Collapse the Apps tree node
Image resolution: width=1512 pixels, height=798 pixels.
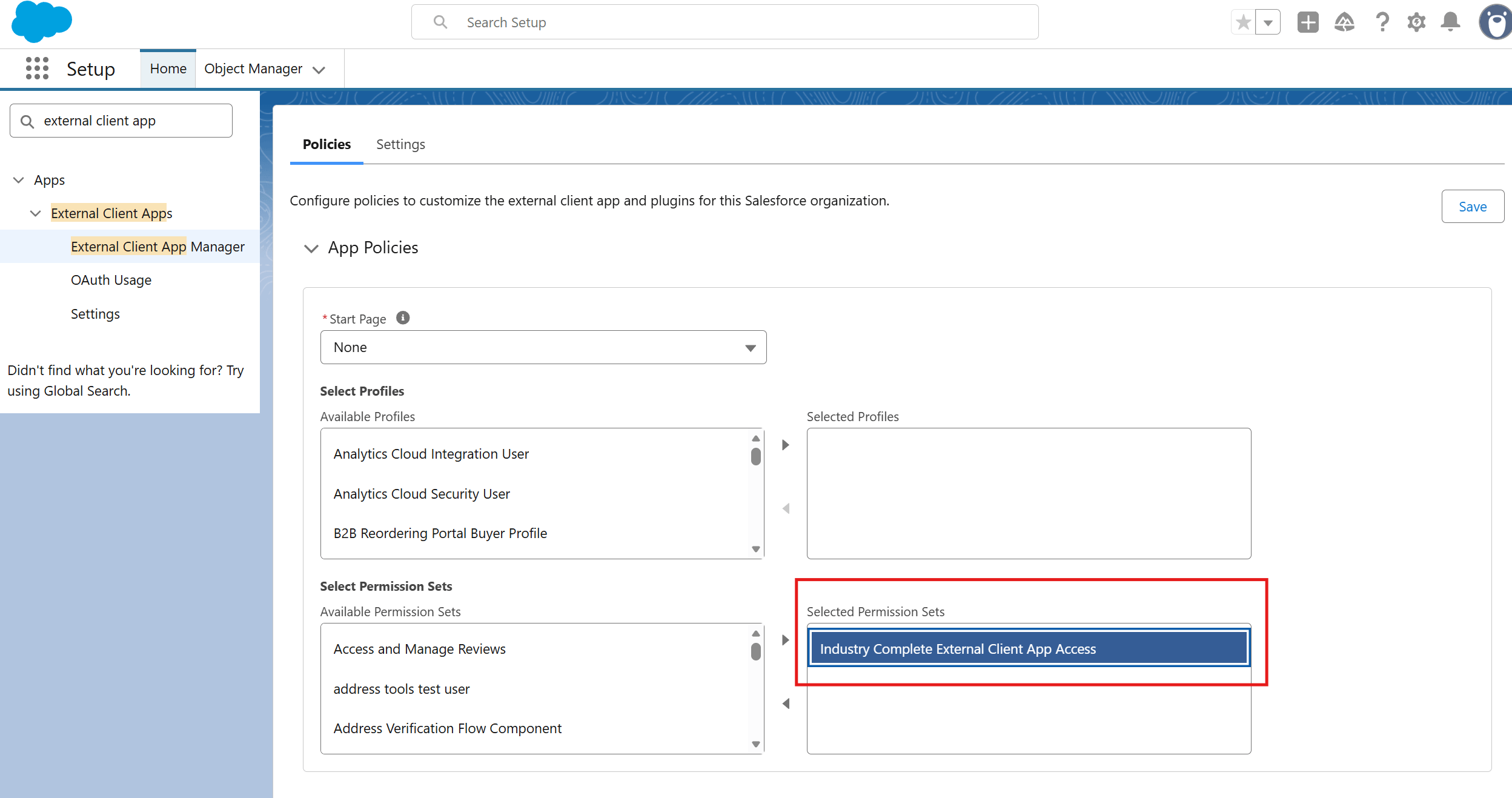[19, 180]
